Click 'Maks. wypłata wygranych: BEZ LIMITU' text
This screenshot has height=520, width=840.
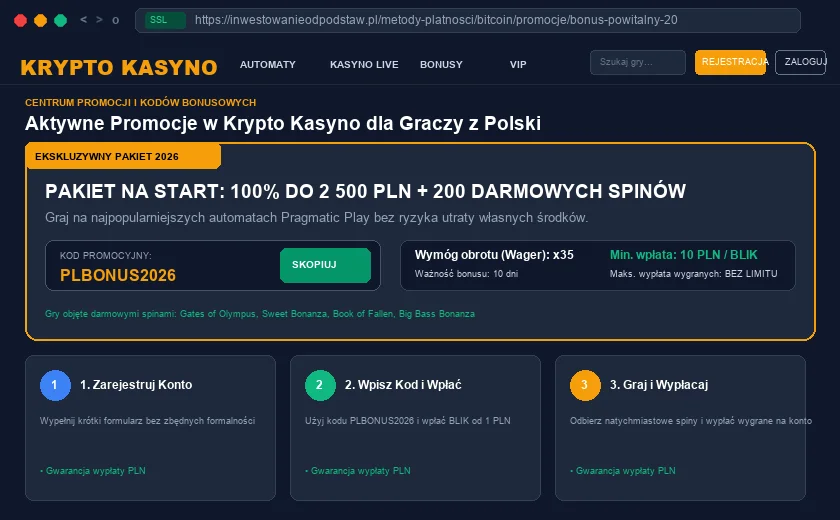click(x=693, y=274)
